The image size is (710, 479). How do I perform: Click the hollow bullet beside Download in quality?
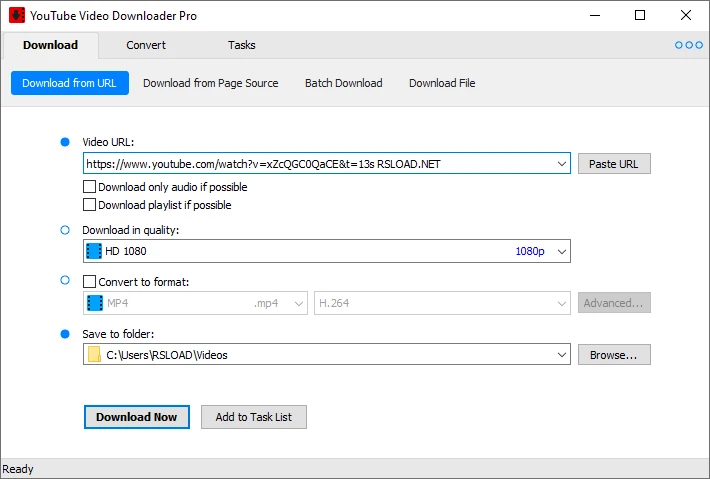(66, 230)
